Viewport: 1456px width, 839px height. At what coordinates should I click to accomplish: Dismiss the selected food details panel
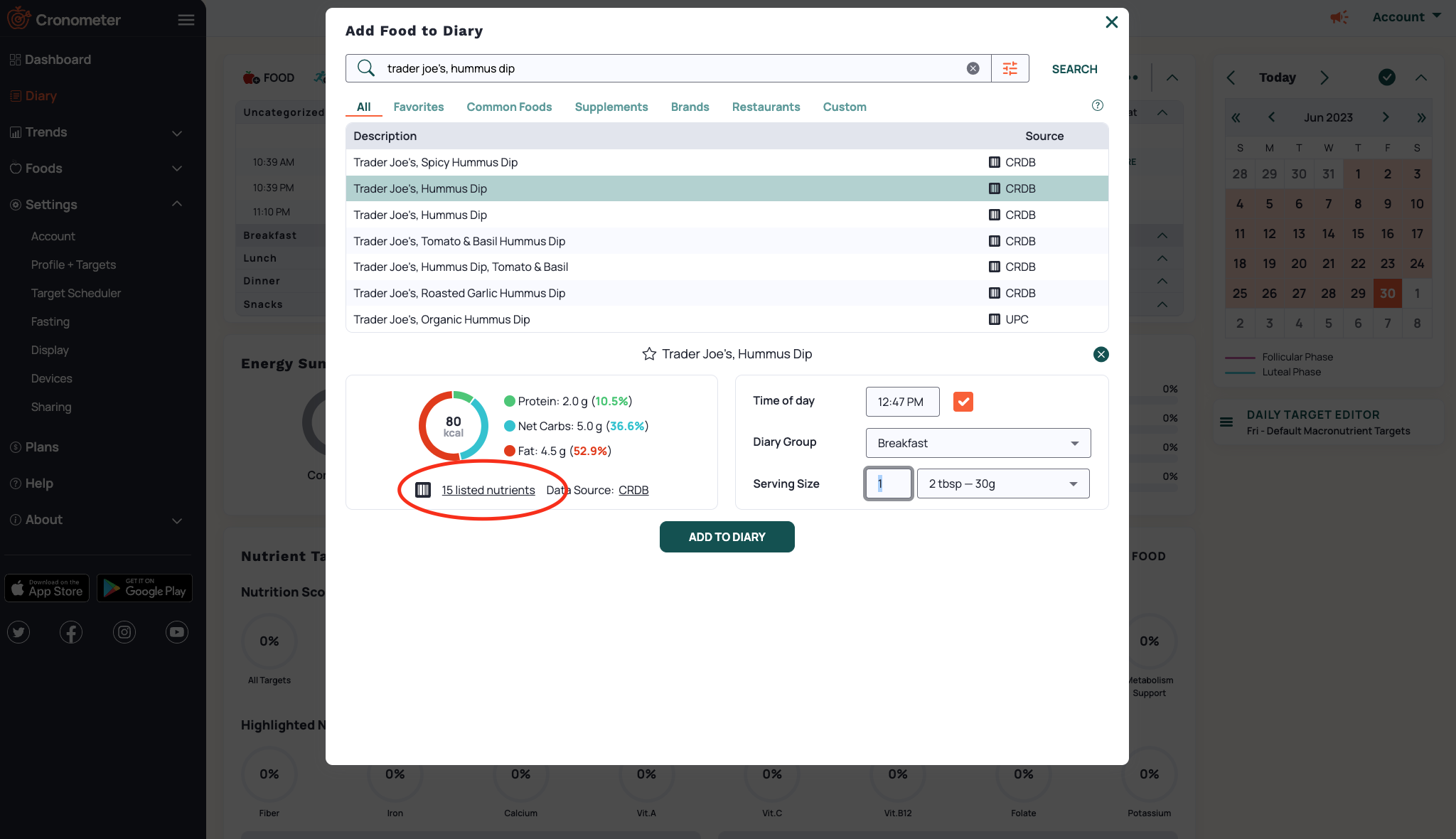pyautogui.click(x=1101, y=354)
